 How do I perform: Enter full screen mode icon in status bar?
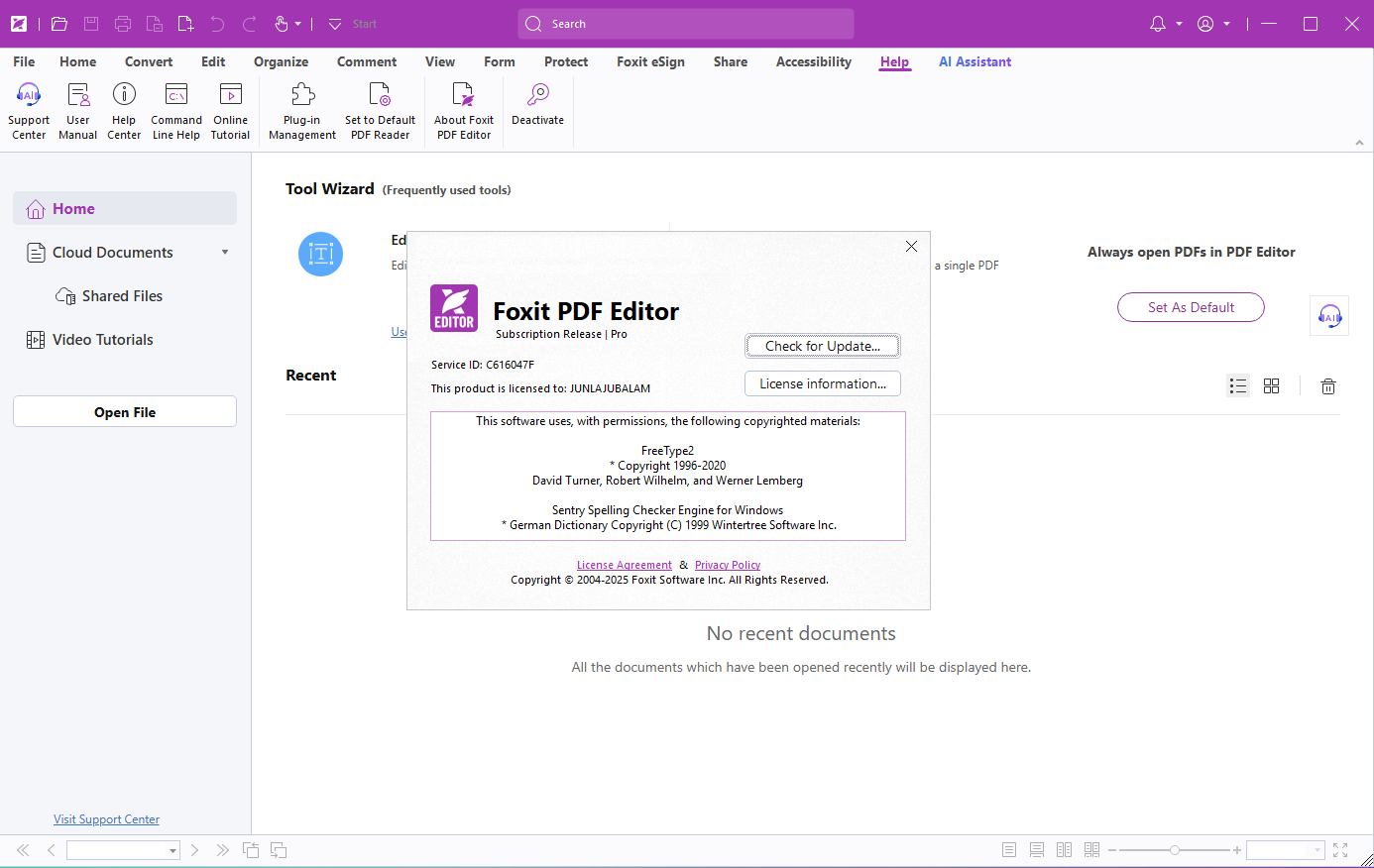pyautogui.click(x=1340, y=850)
